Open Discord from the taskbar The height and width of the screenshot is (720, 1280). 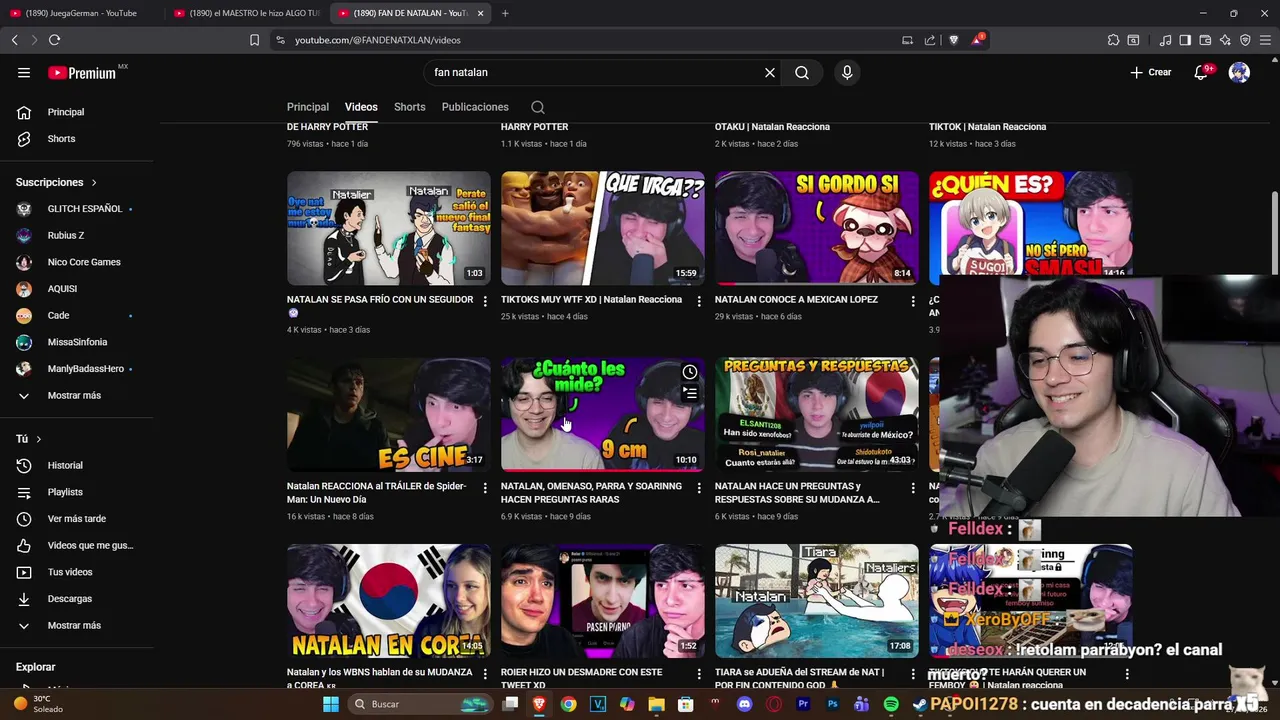[x=744, y=704]
